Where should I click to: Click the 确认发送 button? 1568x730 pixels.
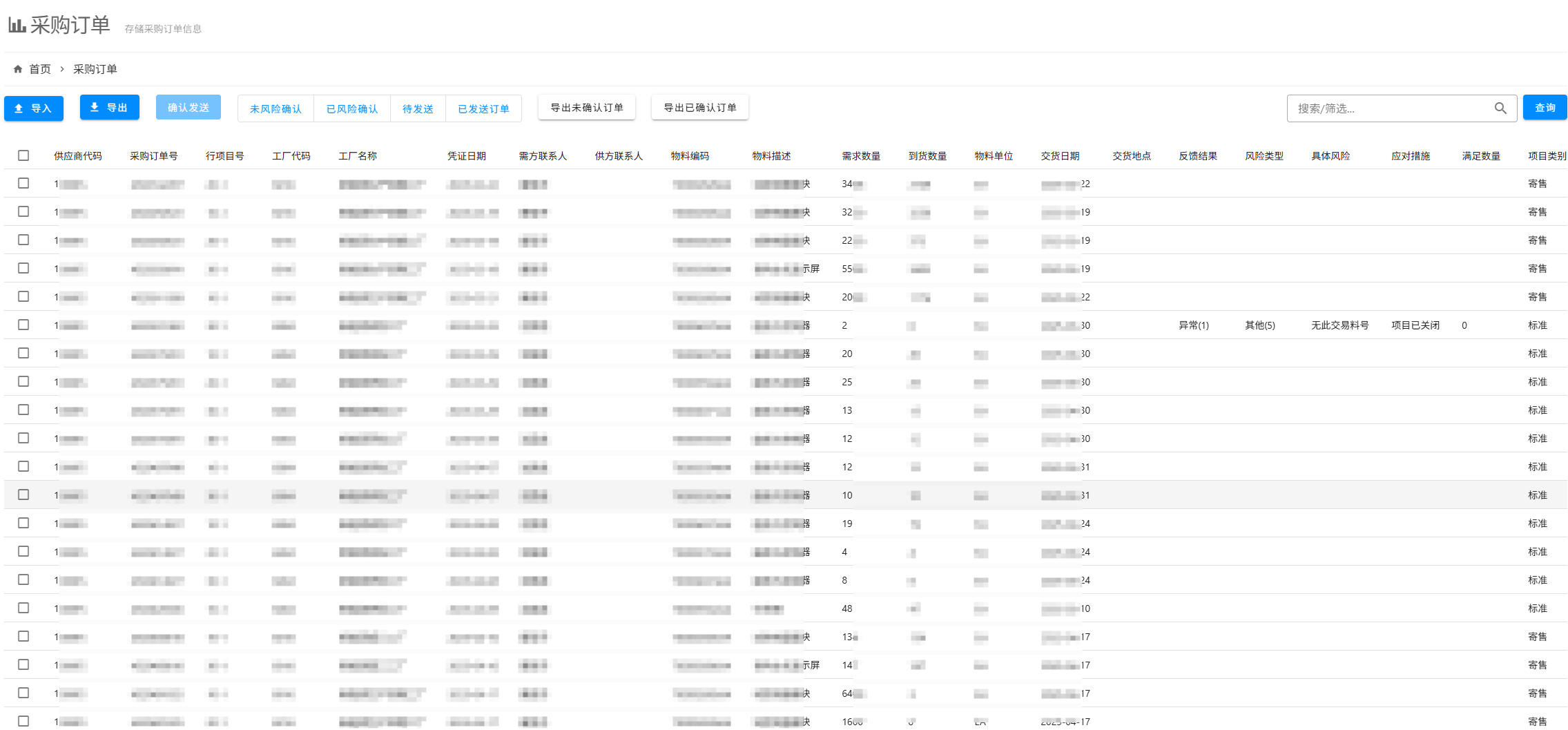click(188, 108)
